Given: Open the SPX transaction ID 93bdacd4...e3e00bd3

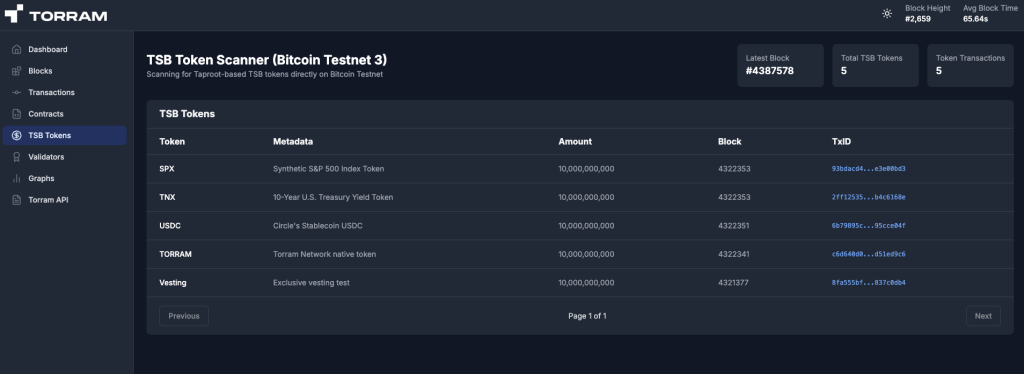Looking at the screenshot, I should 868,169.
